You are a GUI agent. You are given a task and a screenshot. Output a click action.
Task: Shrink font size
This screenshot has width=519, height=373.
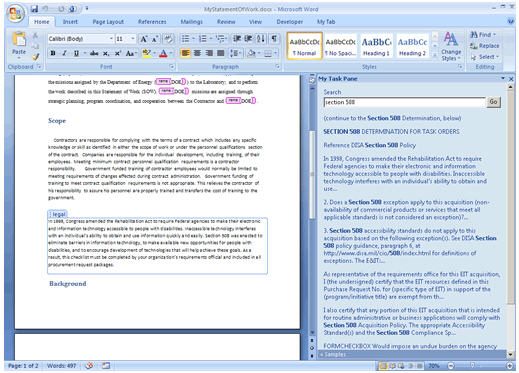pyautogui.click(x=155, y=39)
